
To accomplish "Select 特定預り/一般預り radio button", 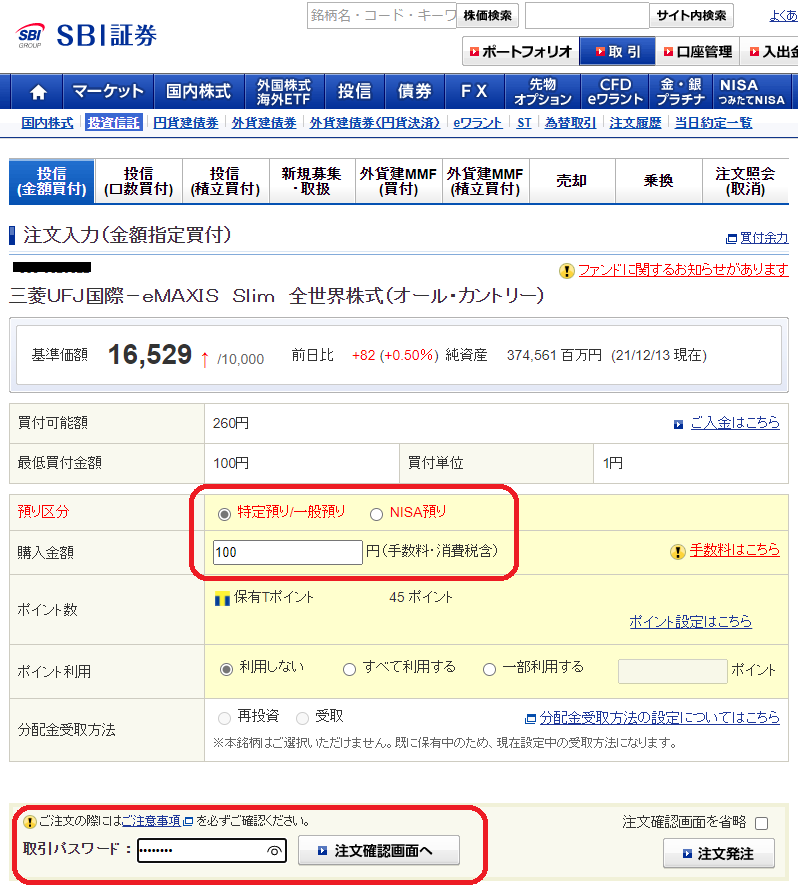I will tap(225, 514).
